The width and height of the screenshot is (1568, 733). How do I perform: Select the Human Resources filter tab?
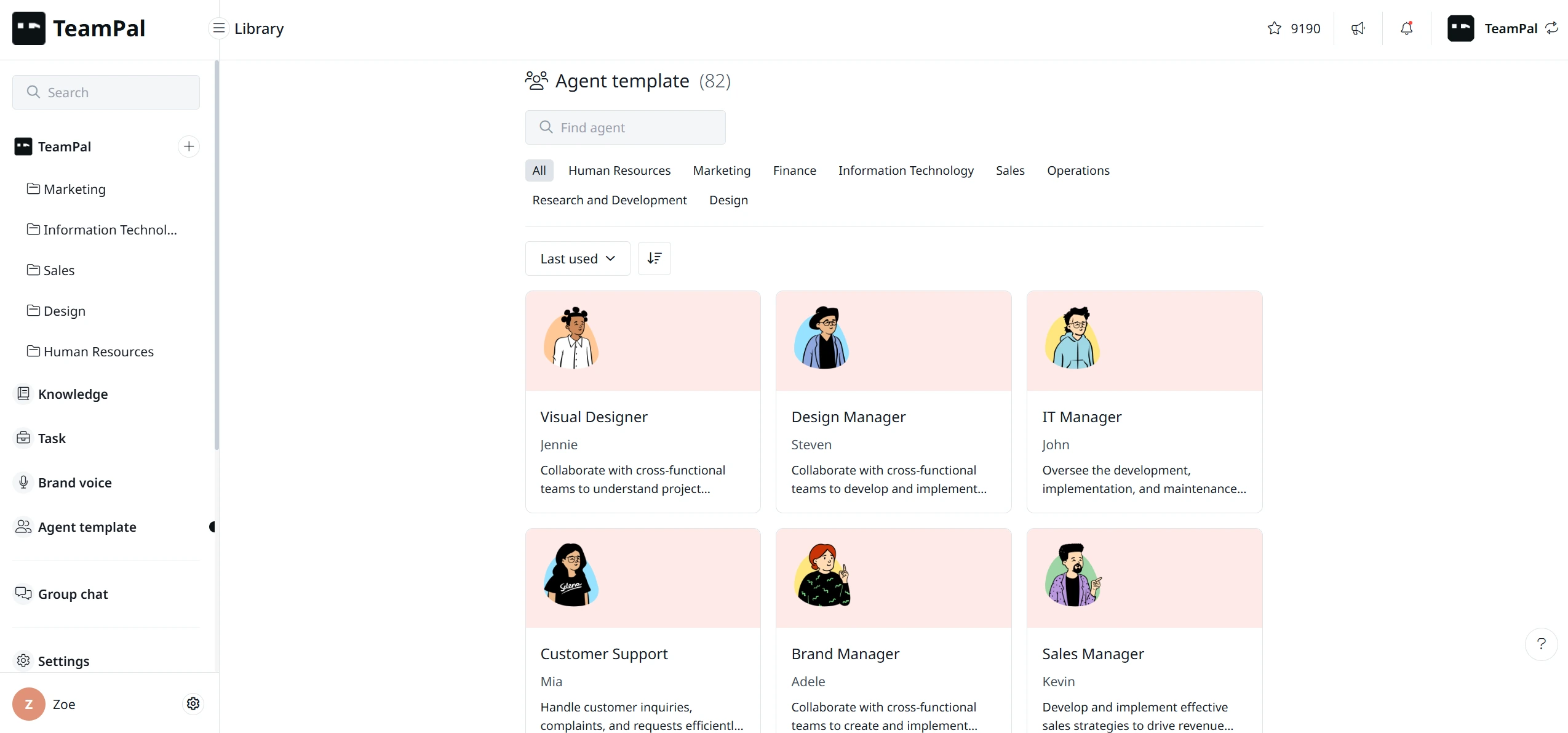pos(619,170)
